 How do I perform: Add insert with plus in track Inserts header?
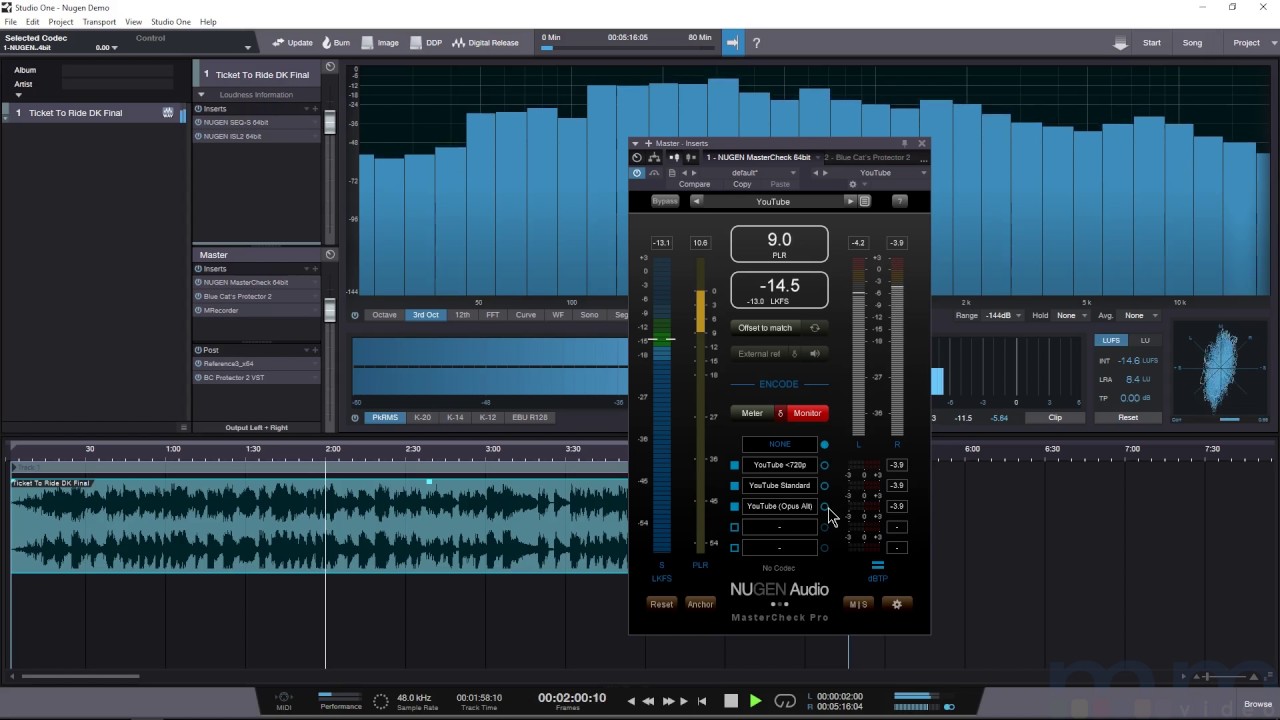(x=315, y=109)
